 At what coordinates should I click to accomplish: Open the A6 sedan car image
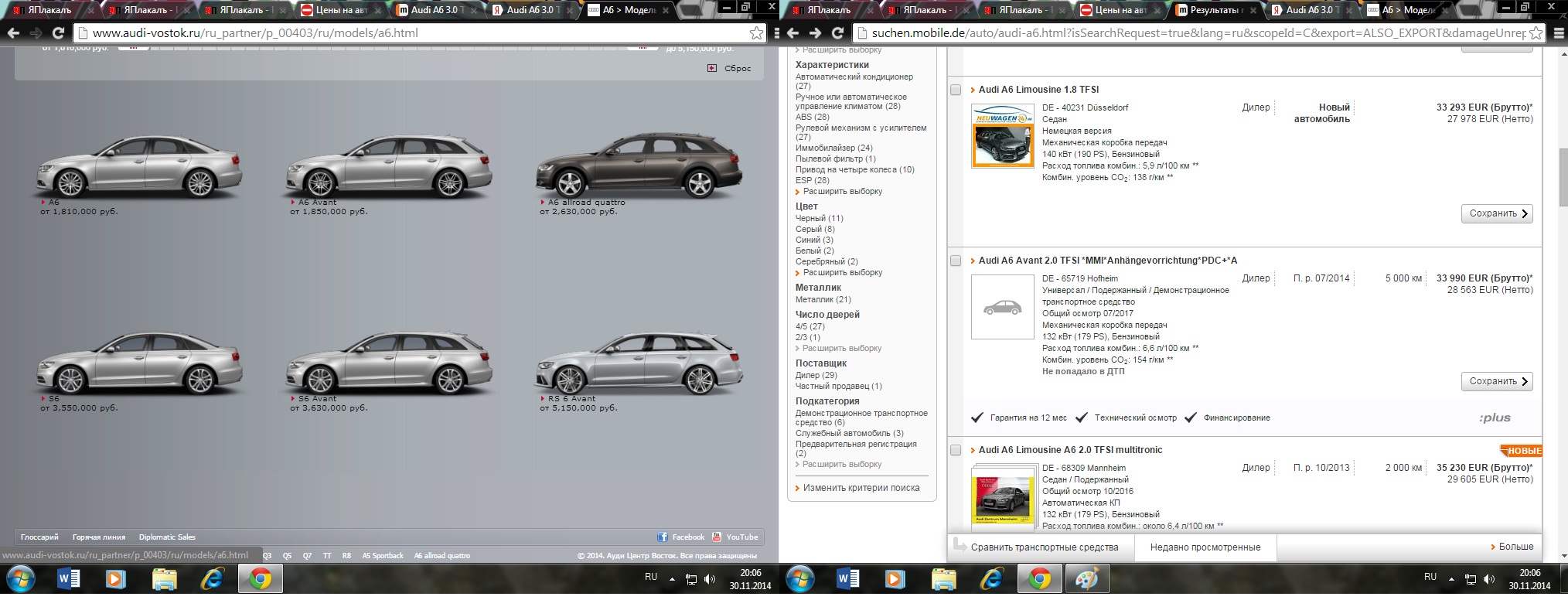pyautogui.click(x=140, y=167)
